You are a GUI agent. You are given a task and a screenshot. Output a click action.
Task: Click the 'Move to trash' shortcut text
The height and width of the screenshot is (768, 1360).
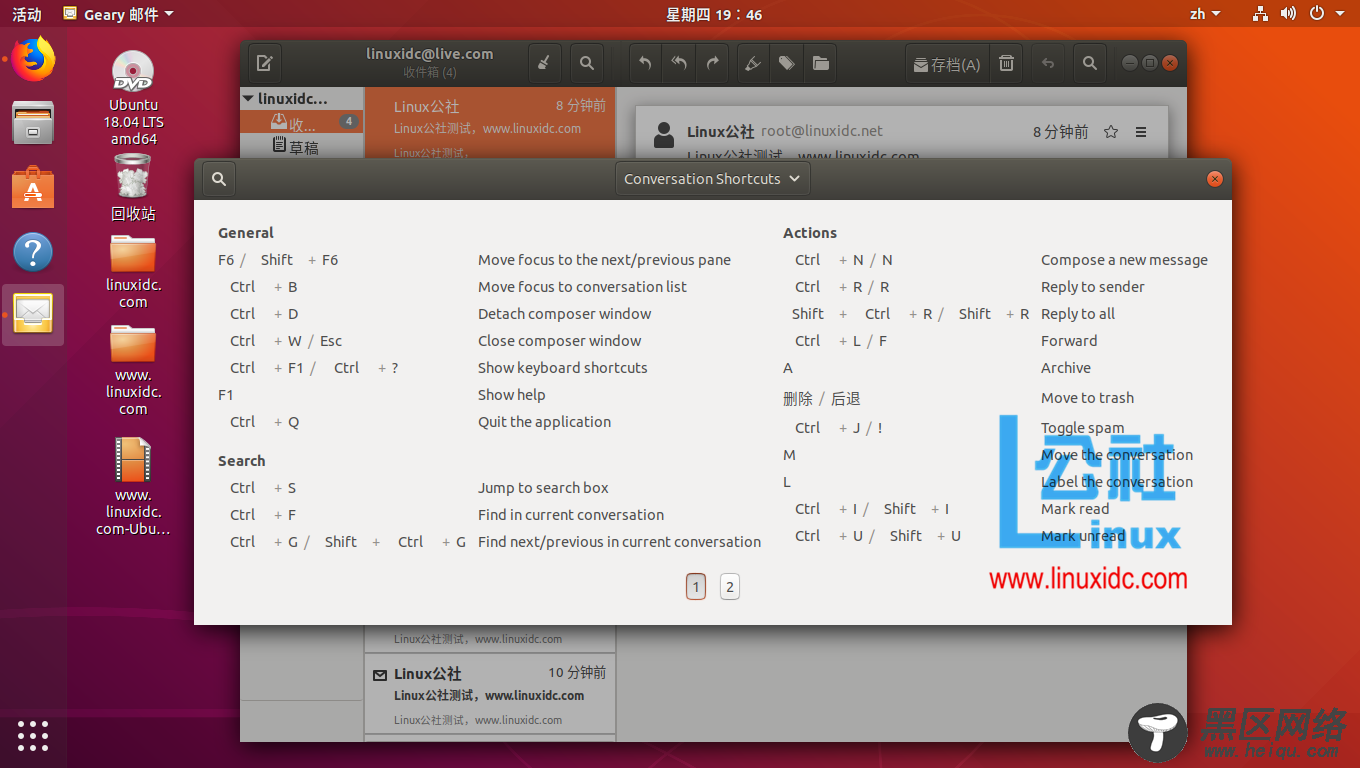(x=1087, y=398)
